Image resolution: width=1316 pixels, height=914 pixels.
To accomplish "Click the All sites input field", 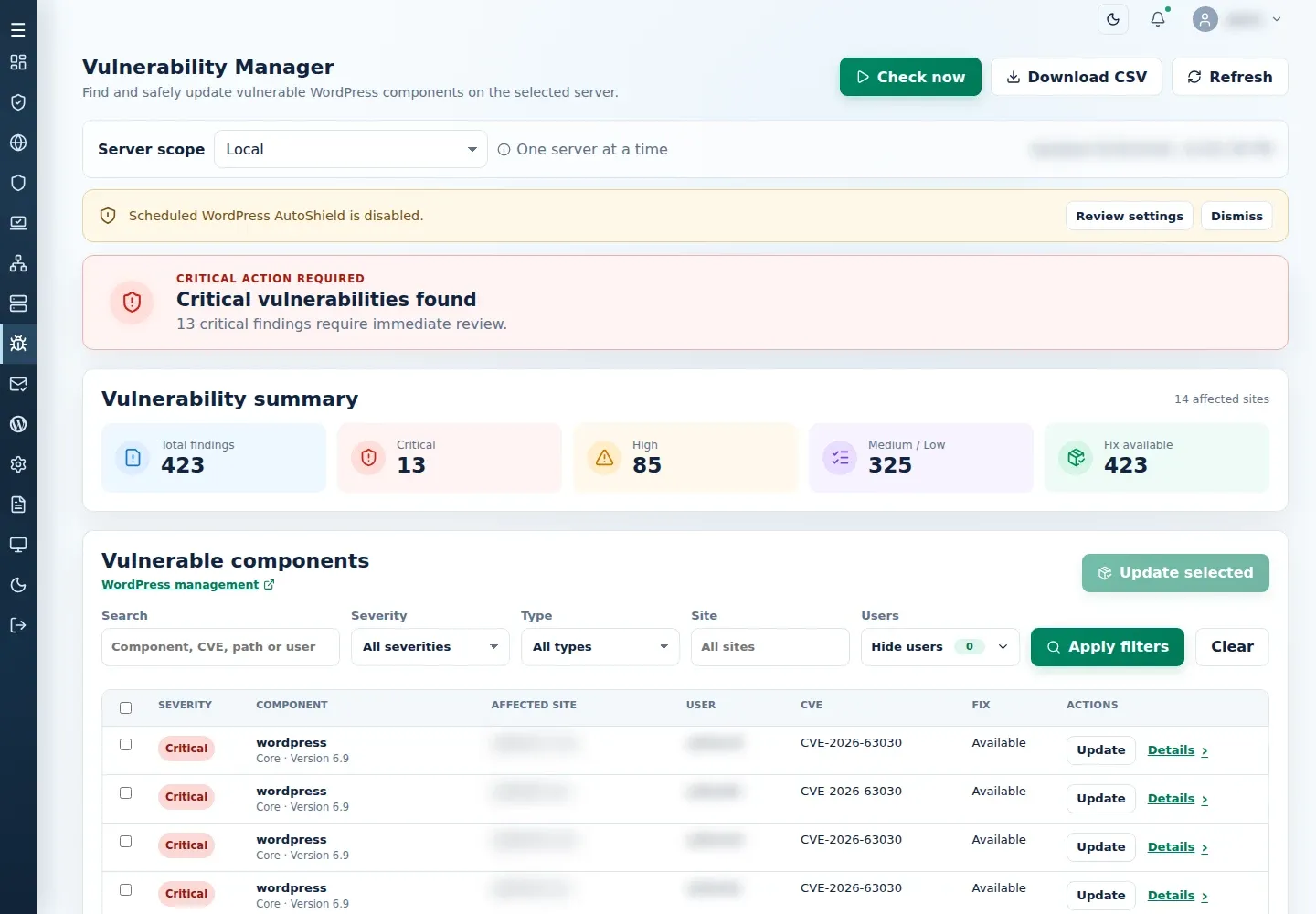I will pos(770,646).
